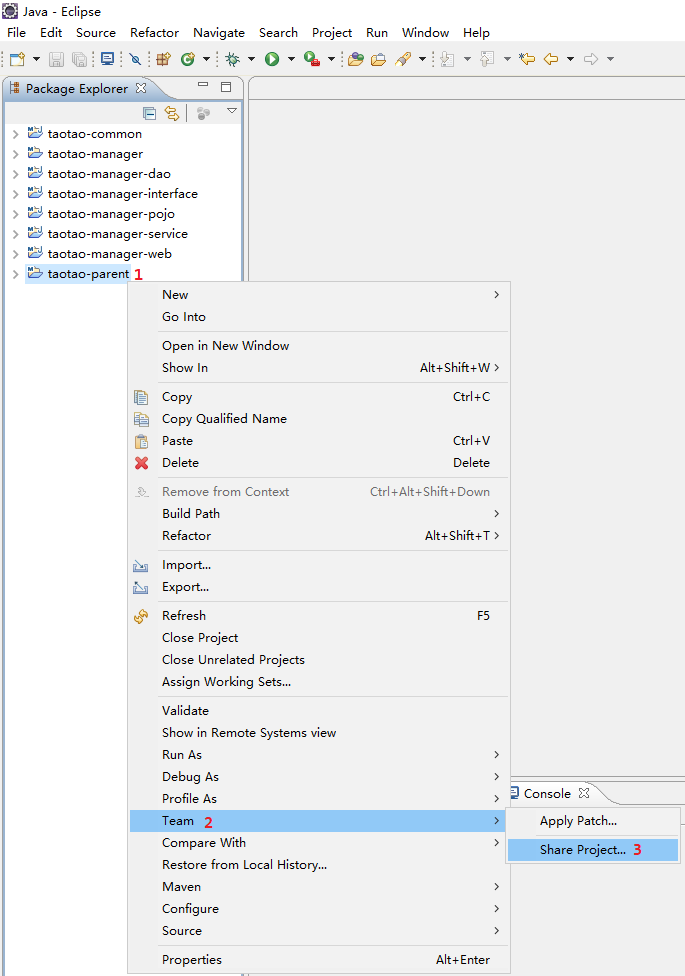Click the Save toolbar icon
Image resolution: width=685 pixels, height=976 pixels.
[x=57, y=59]
